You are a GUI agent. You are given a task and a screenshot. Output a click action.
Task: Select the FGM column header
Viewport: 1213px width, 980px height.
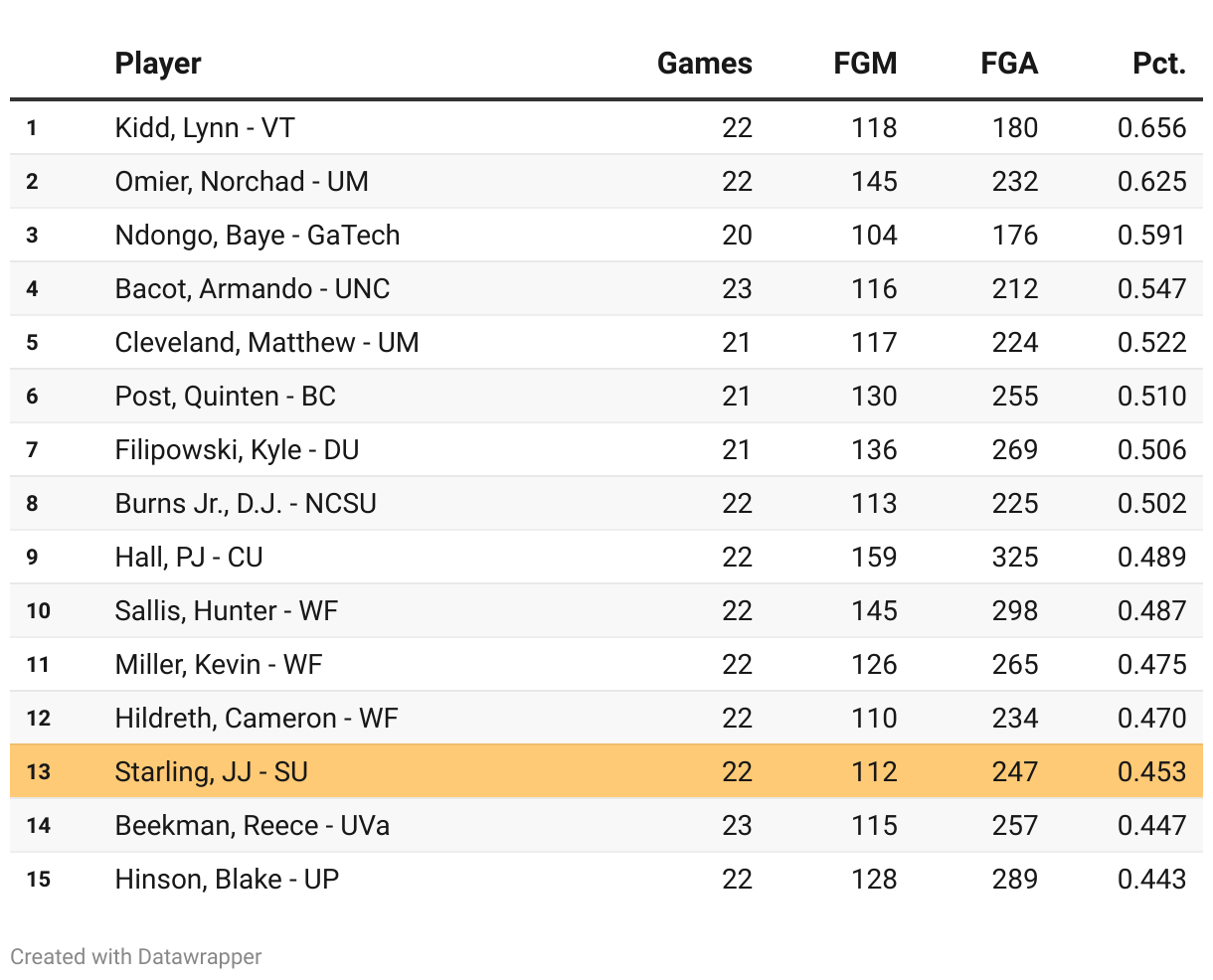click(865, 64)
